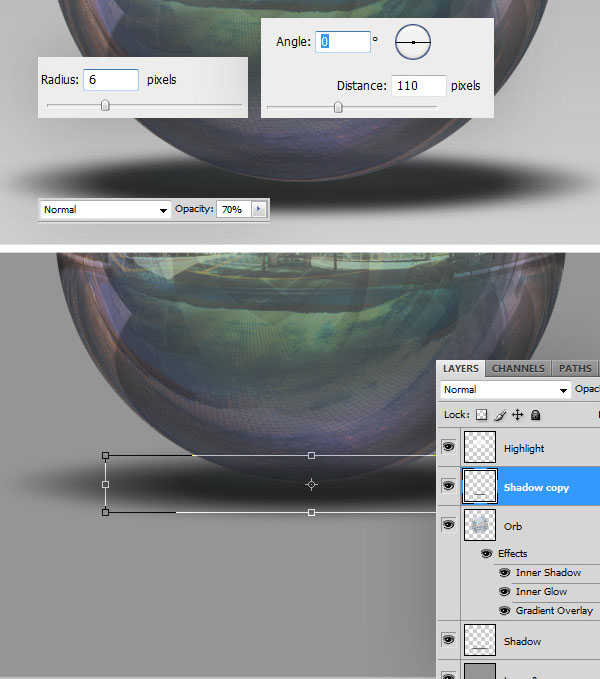
Task: Switch to the Layers tab
Action: (461, 369)
